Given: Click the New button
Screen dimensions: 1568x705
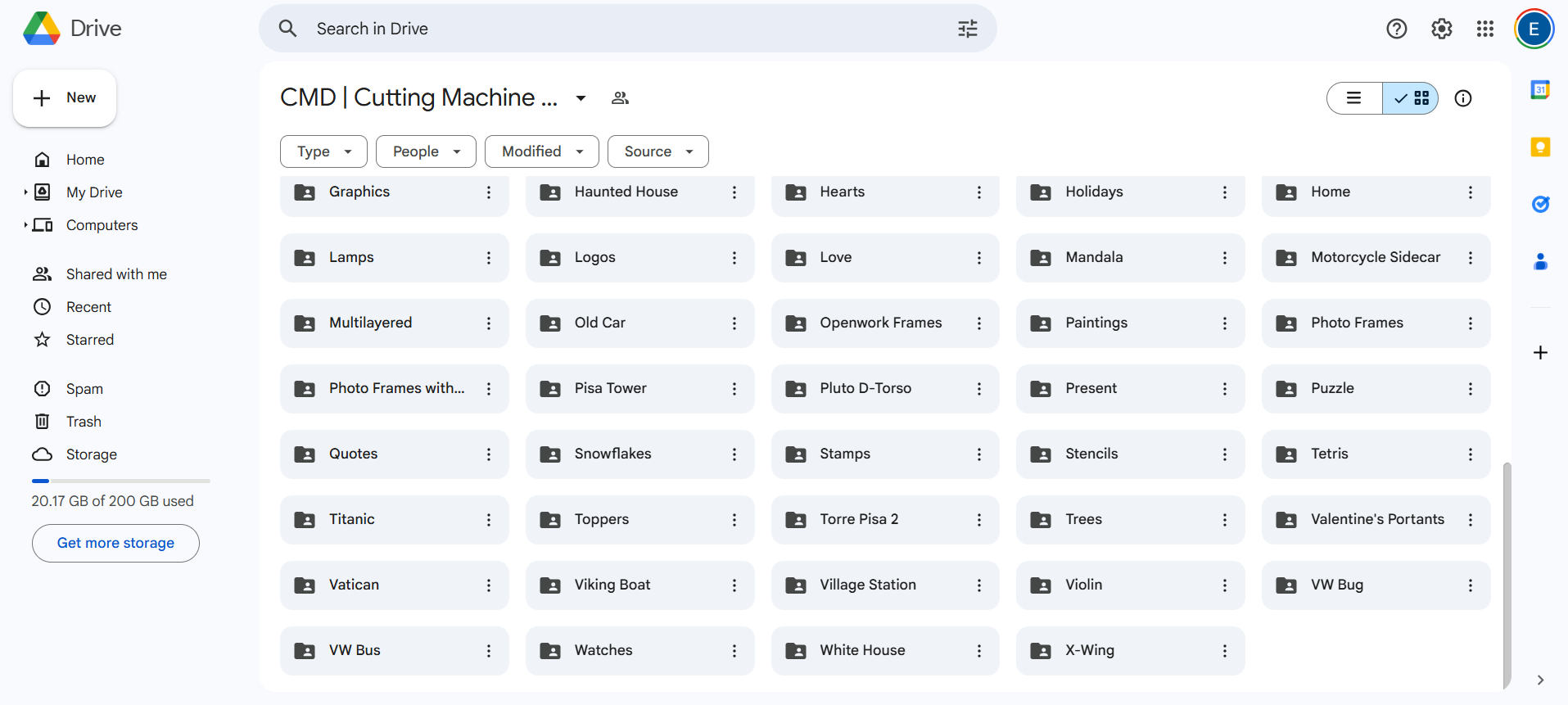Looking at the screenshot, I should (65, 98).
